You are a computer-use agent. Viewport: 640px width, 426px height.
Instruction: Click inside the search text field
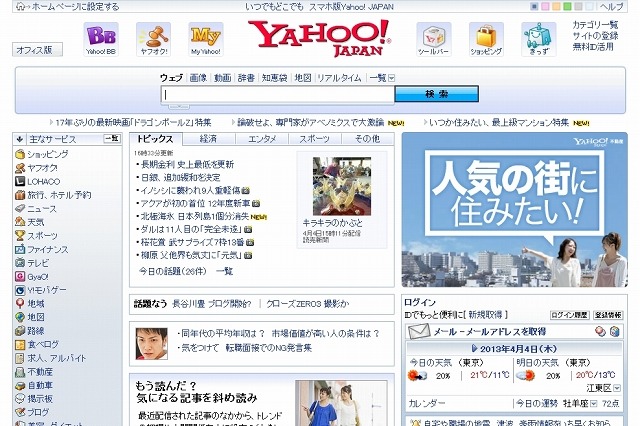click(x=278, y=95)
